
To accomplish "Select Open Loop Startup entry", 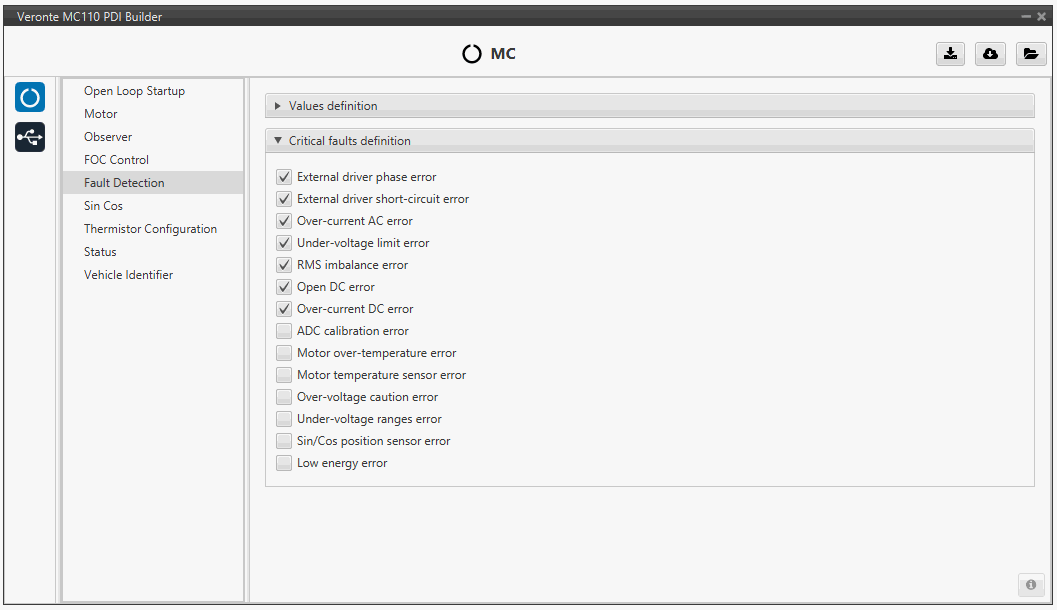I will (x=134, y=91).
